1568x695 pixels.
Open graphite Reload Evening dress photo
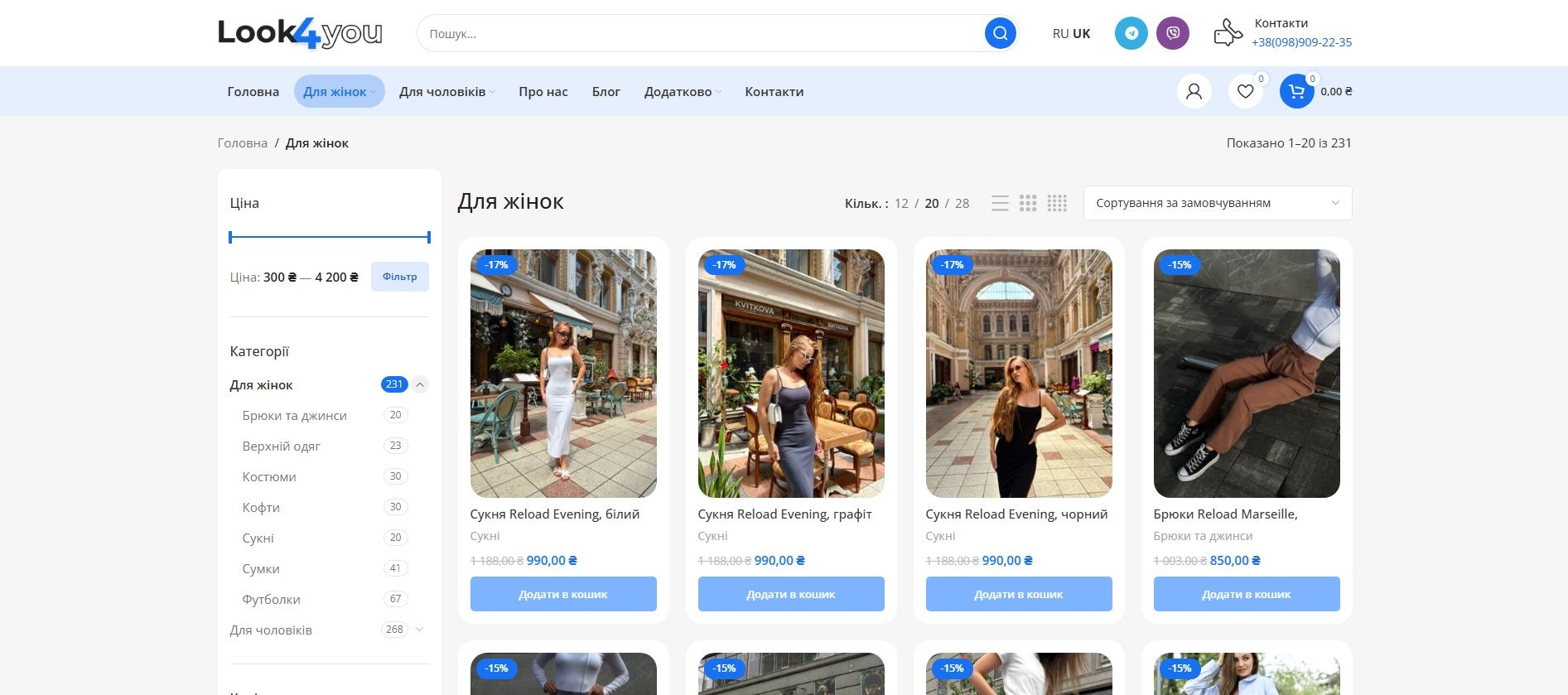791,374
